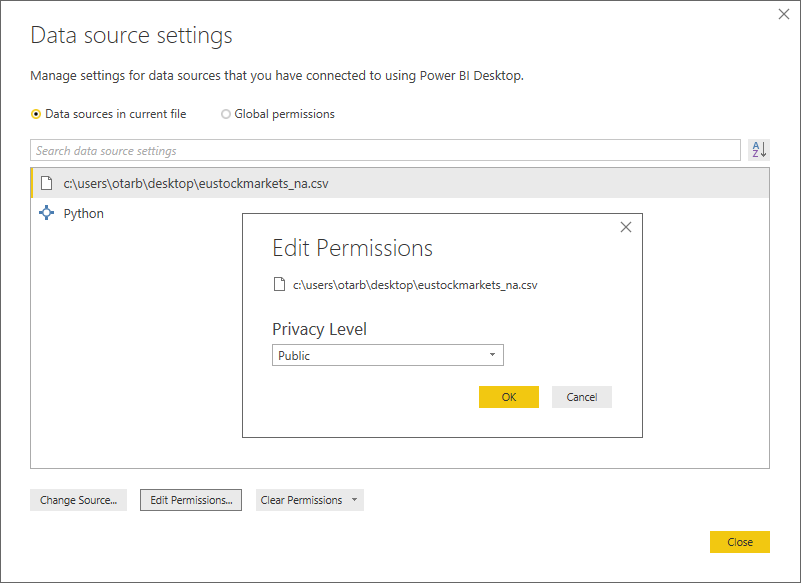Click file path text in Edit Permissions
Viewport: 801px width, 583px height.
point(415,285)
